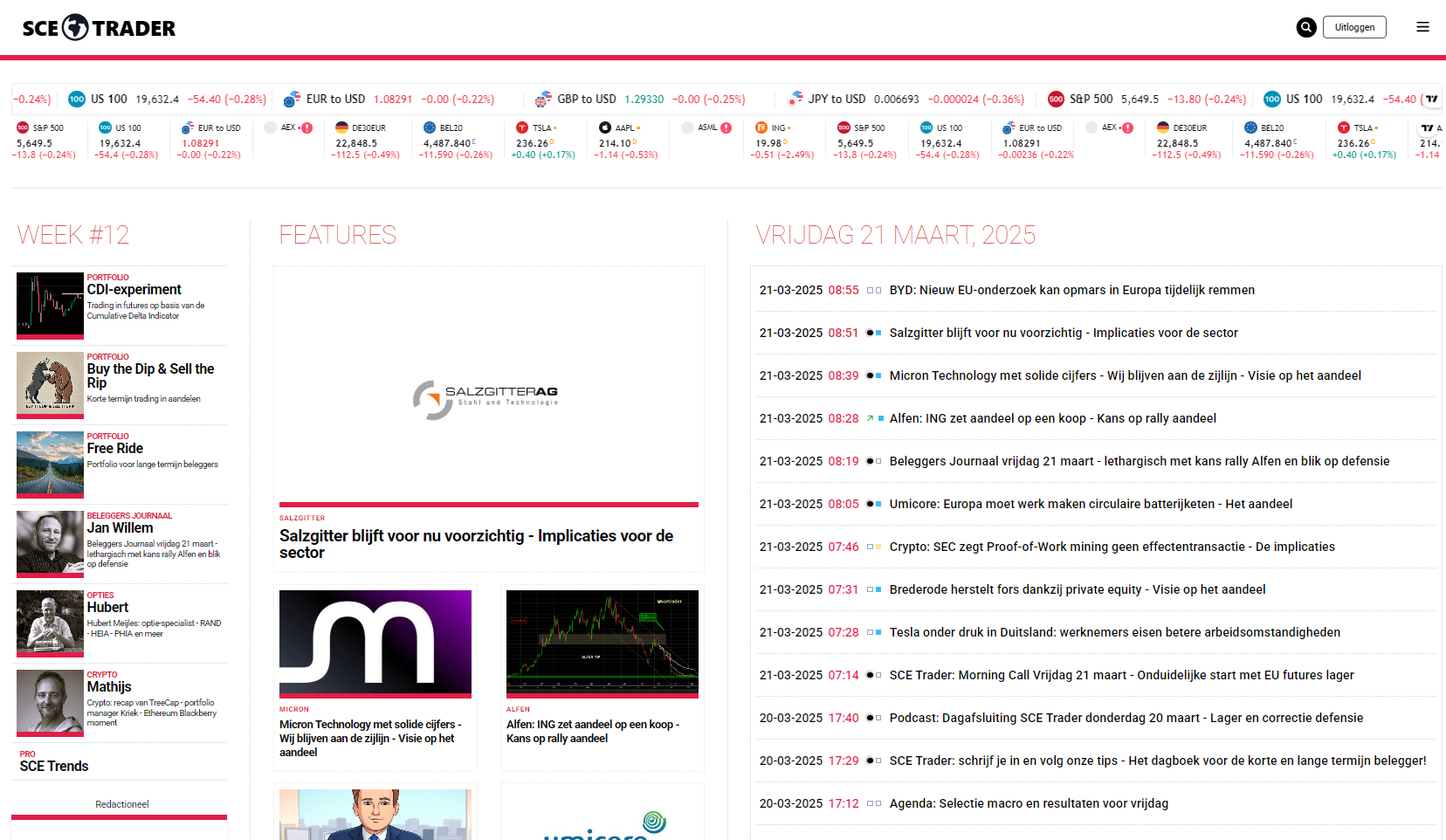Open Salzgitter feature article headline

coord(477,544)
